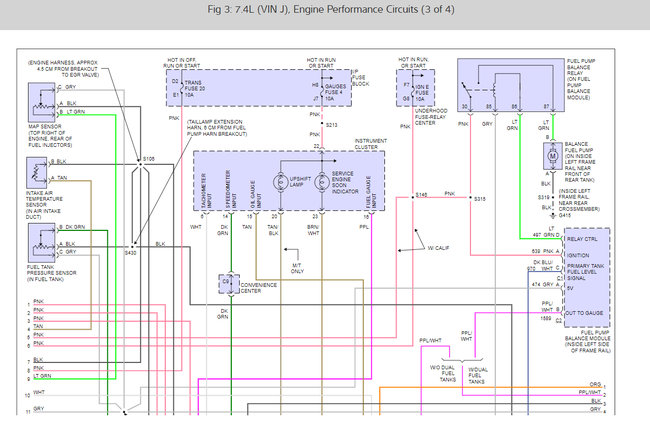Screen dimensions: 650x429
Task: Select the GAUGES Fuse 4 fuse symbol
Action: coord(322,92)
